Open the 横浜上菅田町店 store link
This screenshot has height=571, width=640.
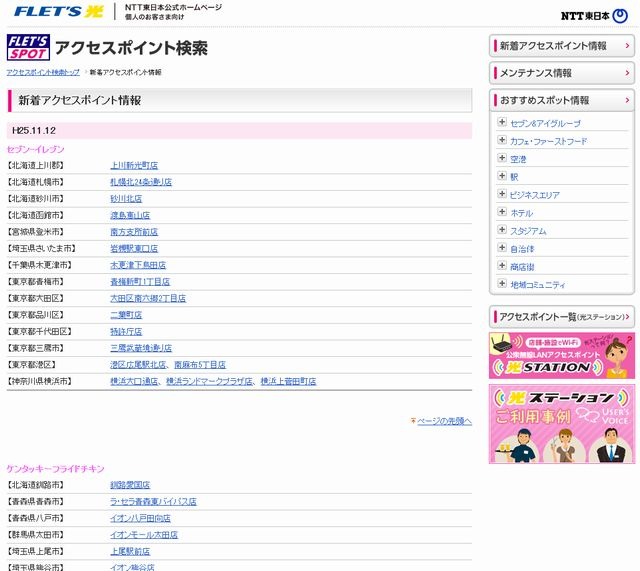click(x=288, y=382)
